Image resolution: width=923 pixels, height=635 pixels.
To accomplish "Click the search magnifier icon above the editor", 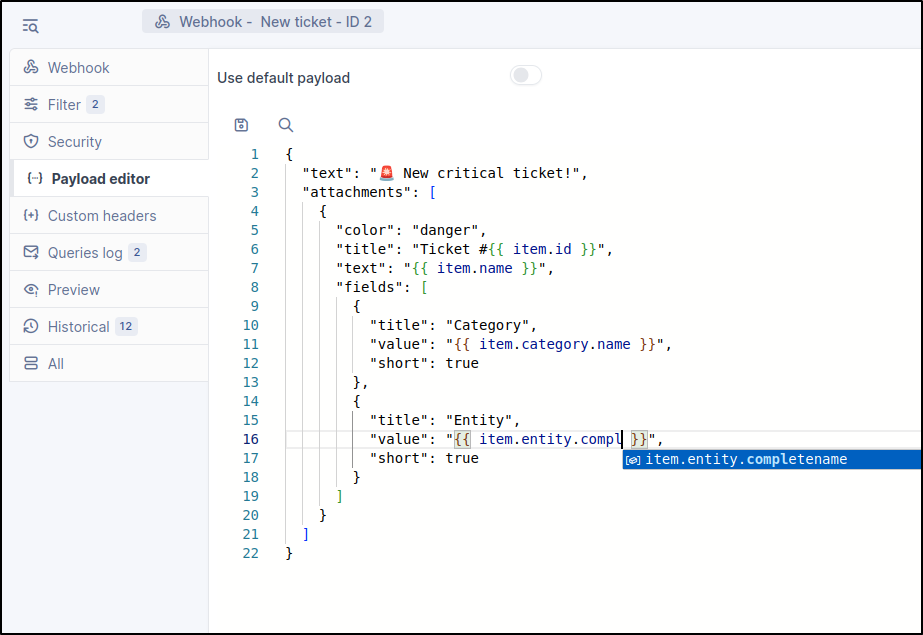I will point(286,125).
